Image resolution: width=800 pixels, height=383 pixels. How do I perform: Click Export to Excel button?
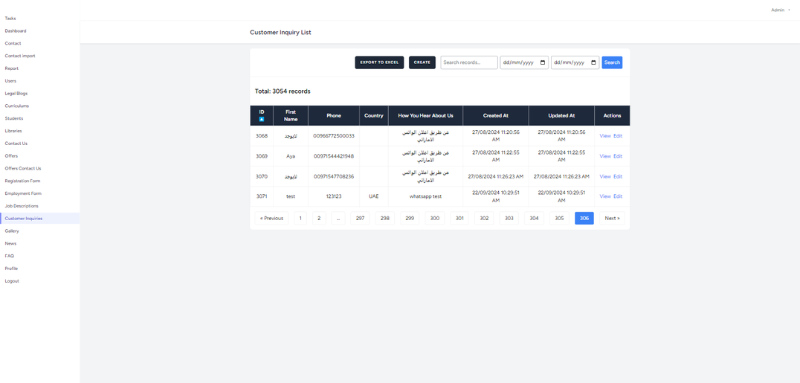380,62
